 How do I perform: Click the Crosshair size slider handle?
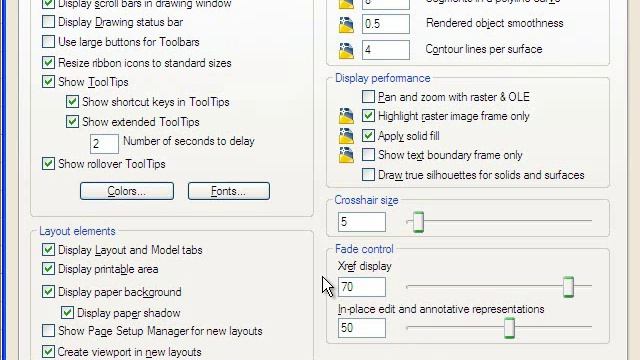[x=418, y=222]
